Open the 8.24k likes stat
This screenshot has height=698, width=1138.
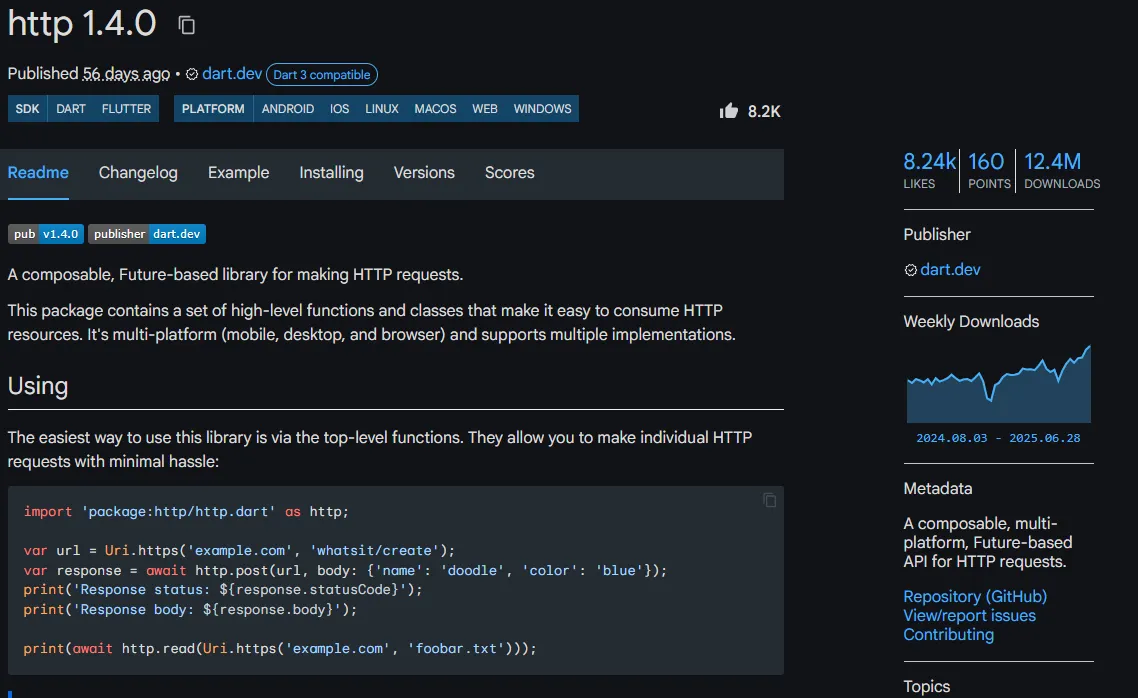coord(929,171)
